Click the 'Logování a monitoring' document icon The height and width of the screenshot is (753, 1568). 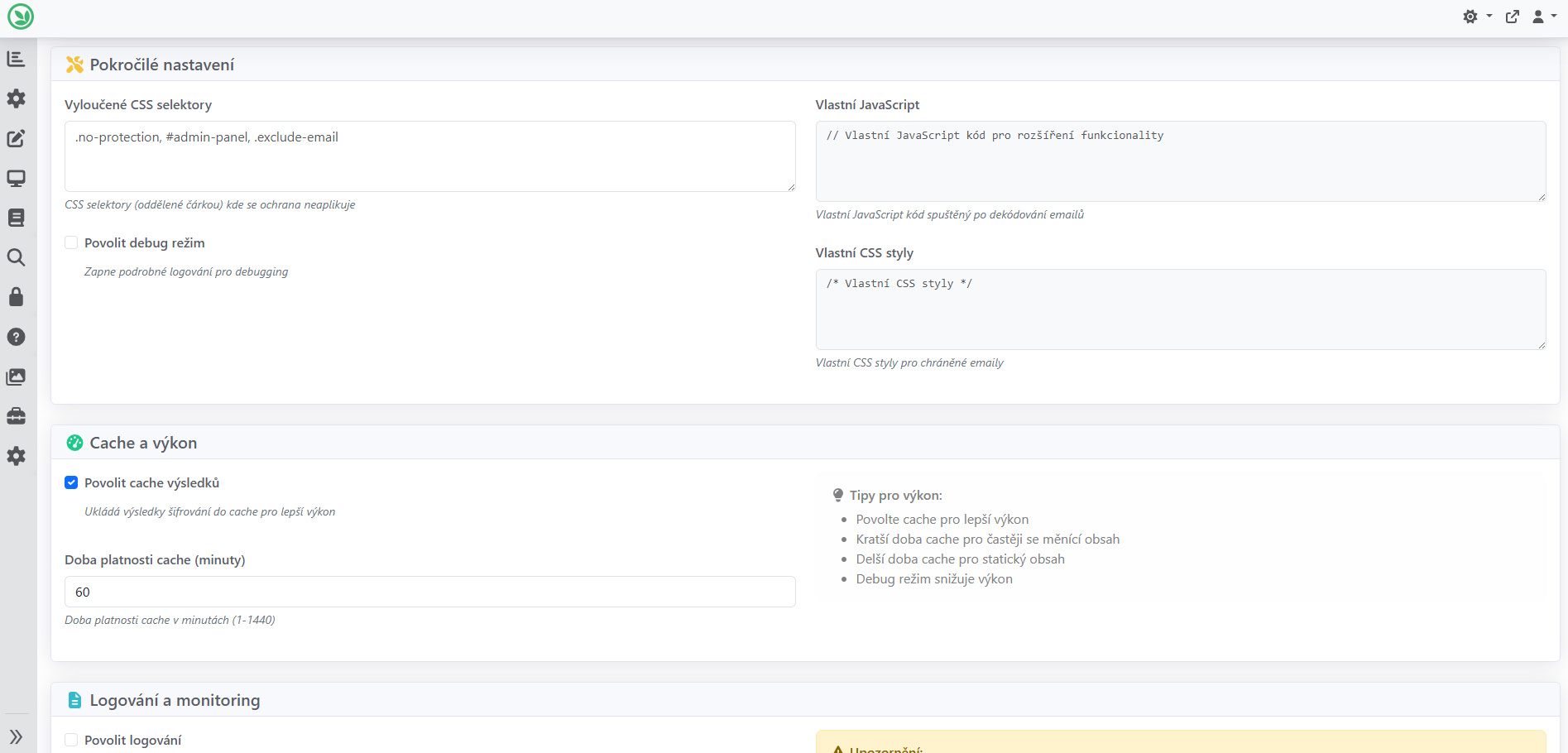(74, 700)
